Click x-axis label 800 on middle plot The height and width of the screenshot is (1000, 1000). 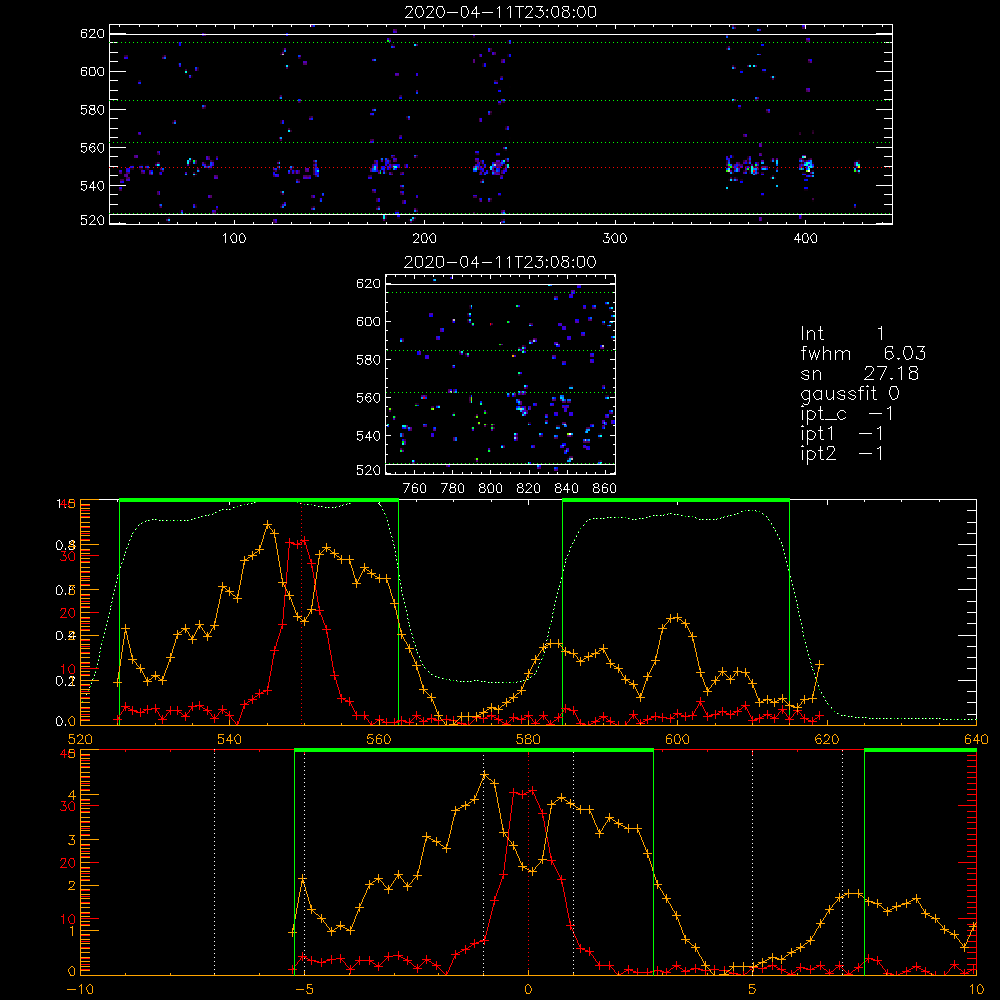[490, 489]
